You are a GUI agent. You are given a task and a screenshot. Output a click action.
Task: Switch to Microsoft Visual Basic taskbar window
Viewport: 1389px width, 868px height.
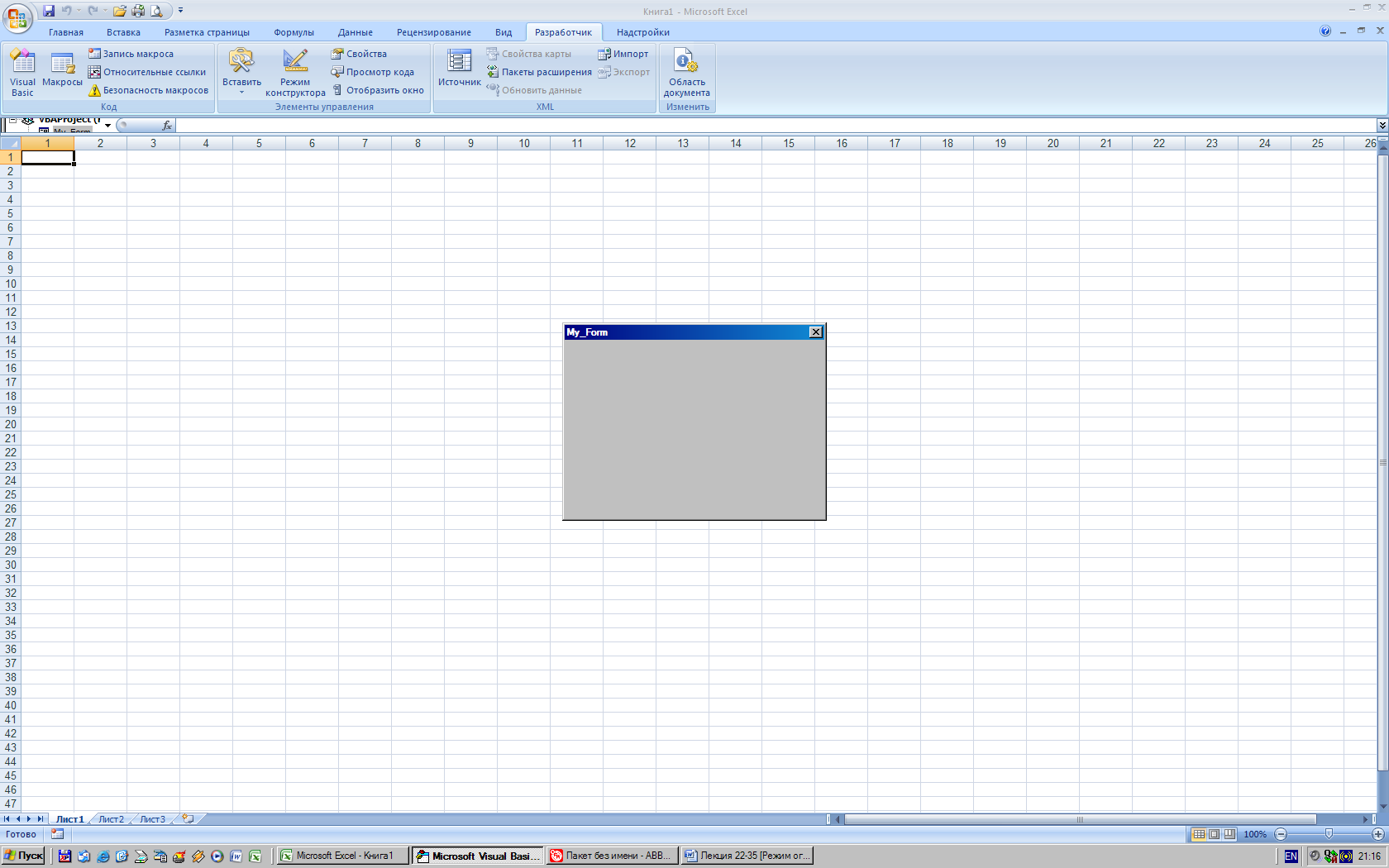[x=479, y=856]
